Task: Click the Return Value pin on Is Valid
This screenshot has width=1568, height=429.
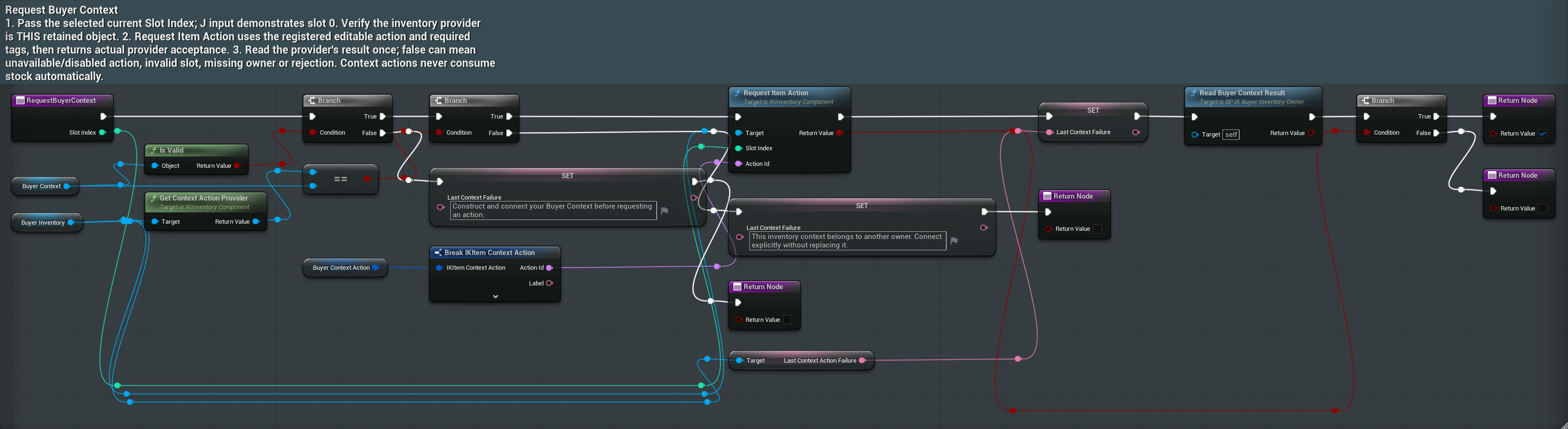Action: pyautogui.click(x=237, y=165)
